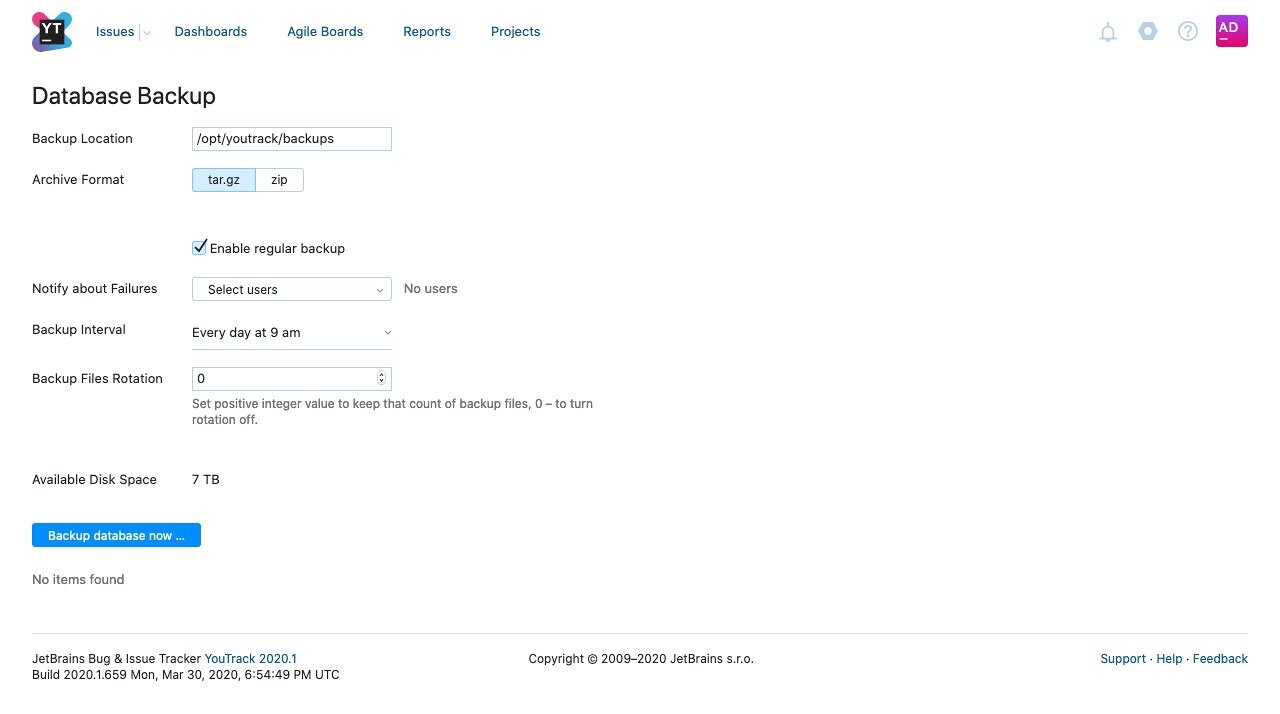
Task: Click the 'No users' text
Action: (431, 289)
